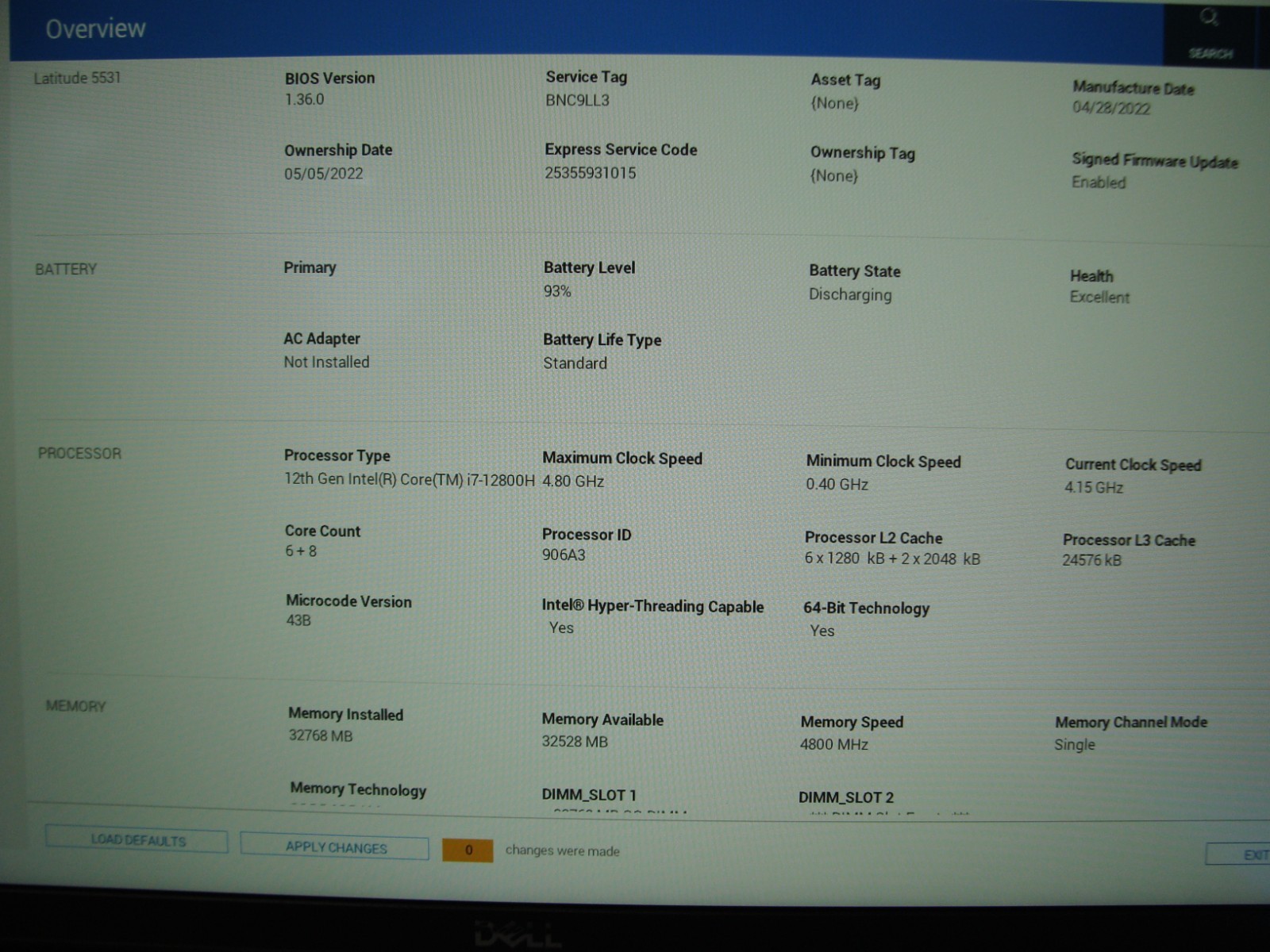This screenshot has width=1270, height=952.
Task: Select Express Service Code 25355931015
Action: [590, 173]
